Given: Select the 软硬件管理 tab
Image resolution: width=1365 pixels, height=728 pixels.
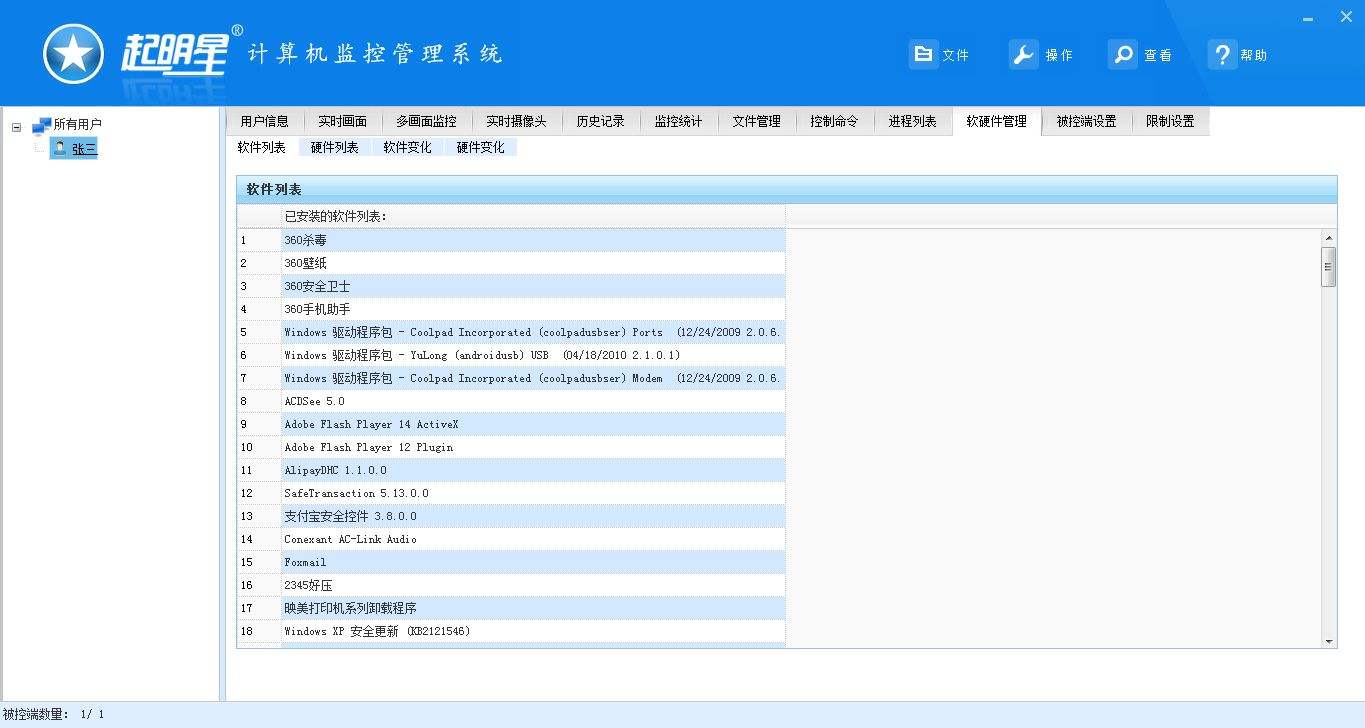Looking at the screenshot, I should pyautogui.click(x=996, y=121).
